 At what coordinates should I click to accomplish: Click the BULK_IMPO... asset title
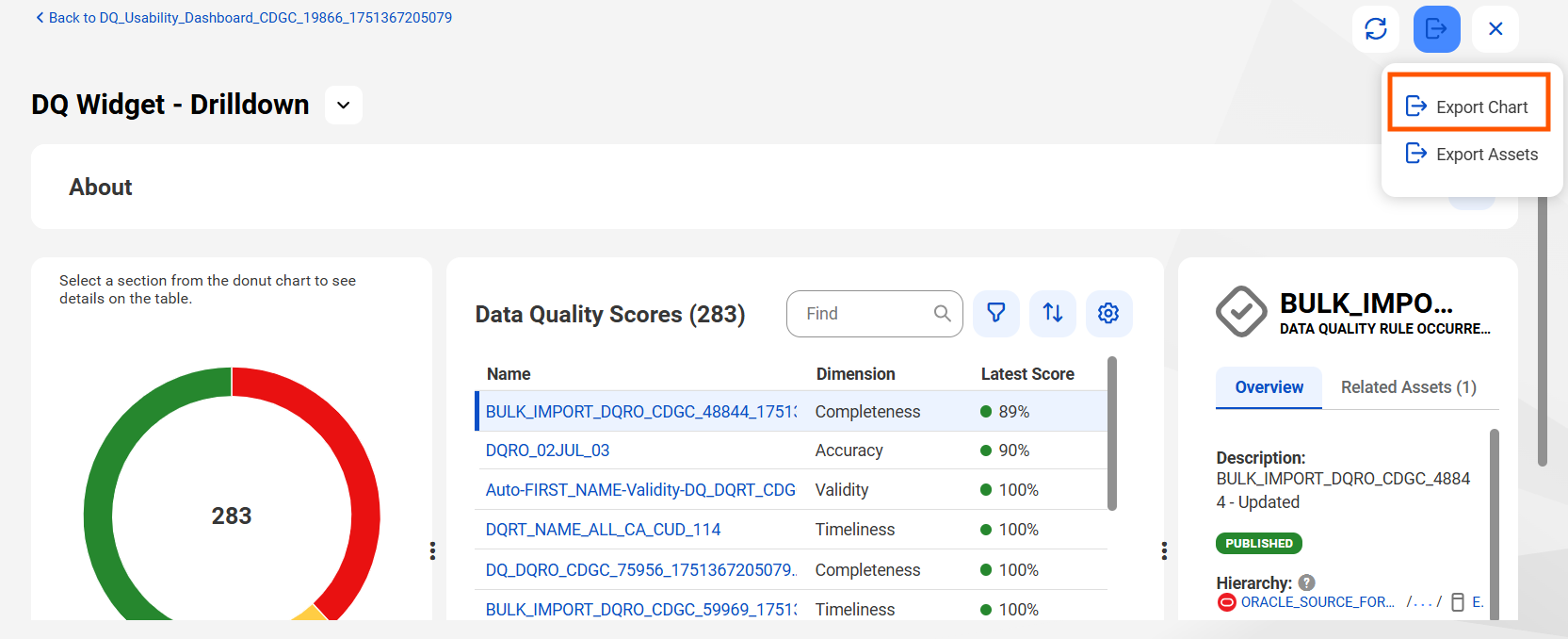point(1366,303)
